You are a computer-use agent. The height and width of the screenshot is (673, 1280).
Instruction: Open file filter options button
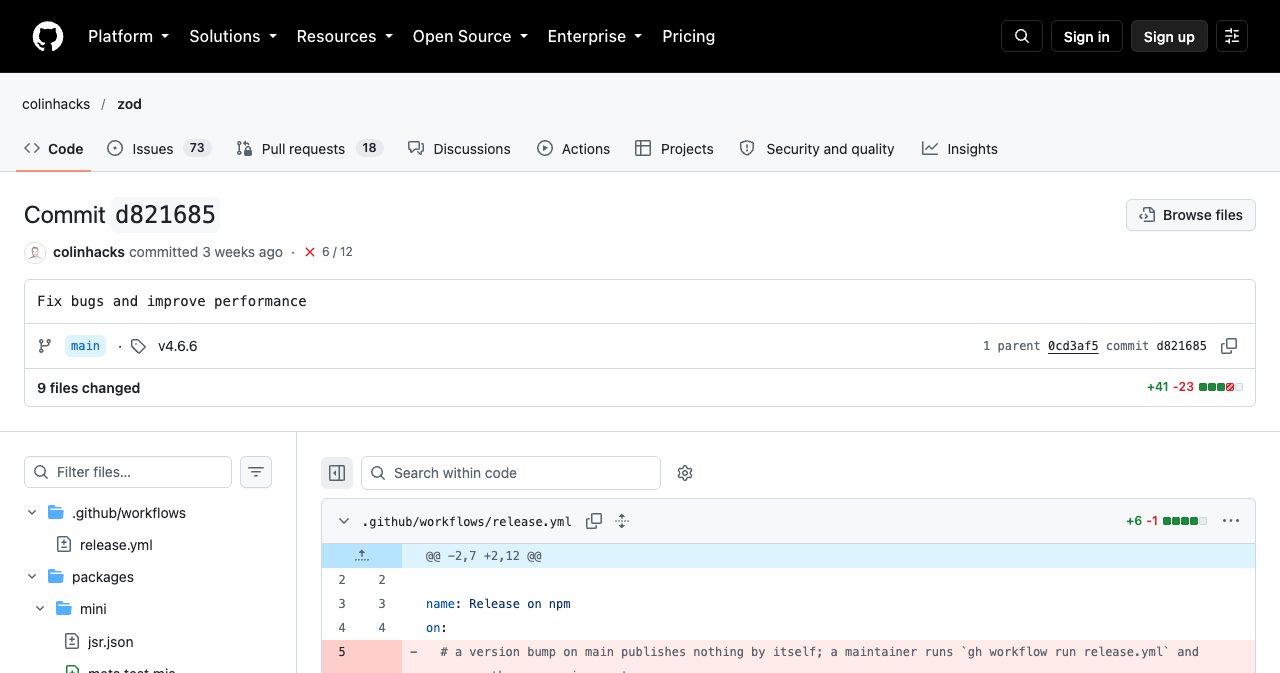(x=256, y=472)
